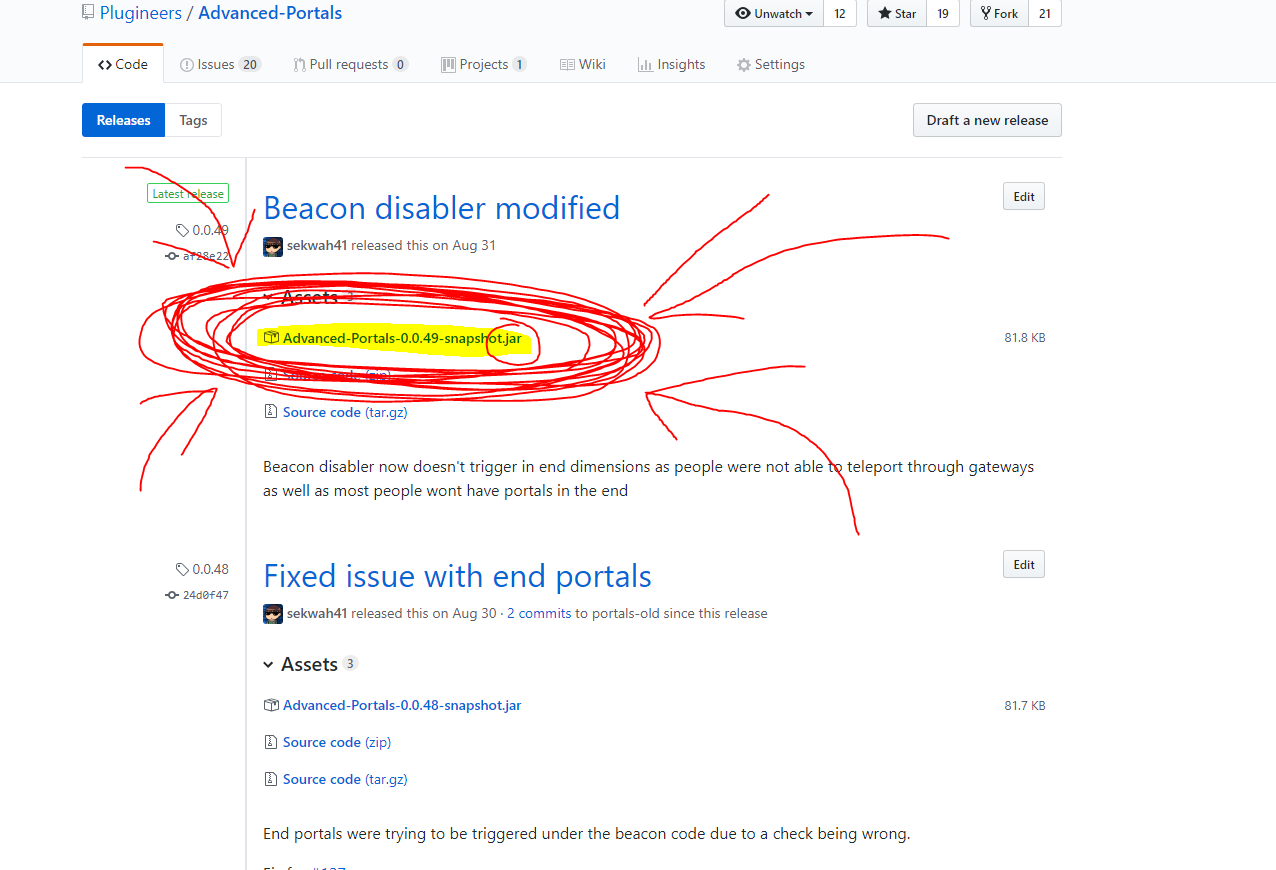The height and width of the screenshot is (870, 1276).
Task: Click the zip file icon beside 0.0.48 zip
Action: click(270, 743)
